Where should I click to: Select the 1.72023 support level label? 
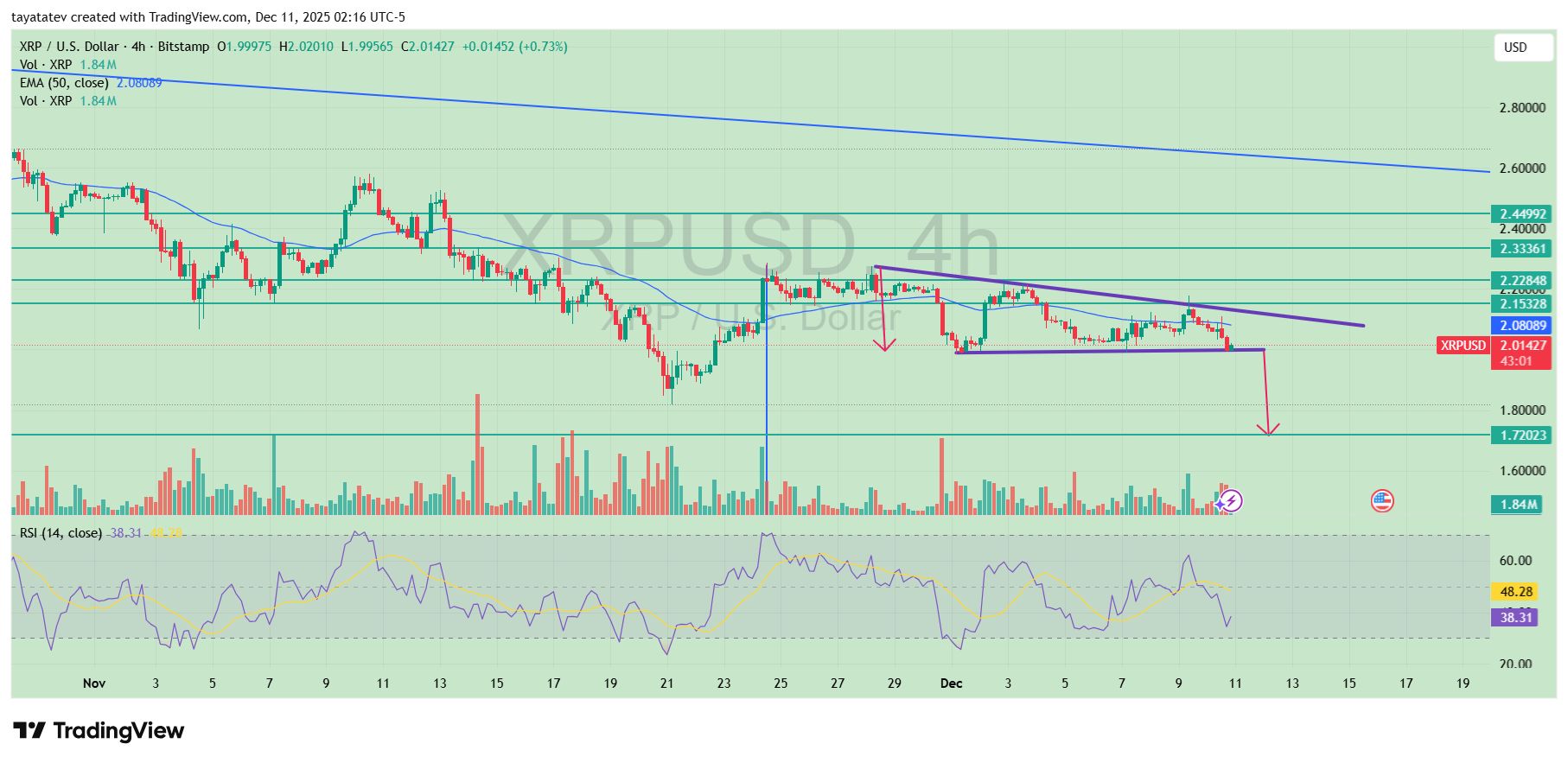coord(1521,436)
